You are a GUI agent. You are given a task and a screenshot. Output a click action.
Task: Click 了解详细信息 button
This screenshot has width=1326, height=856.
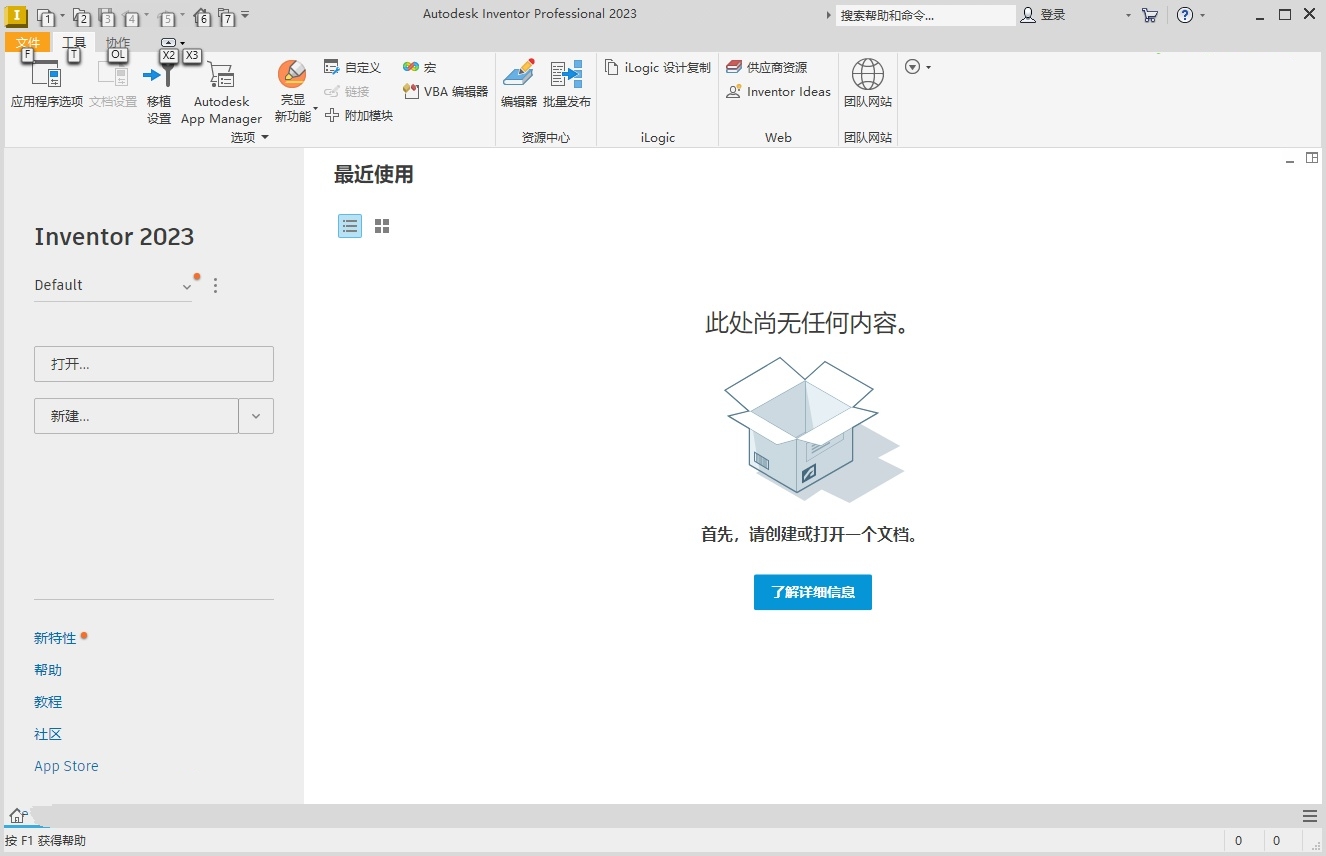coord(813,592)
